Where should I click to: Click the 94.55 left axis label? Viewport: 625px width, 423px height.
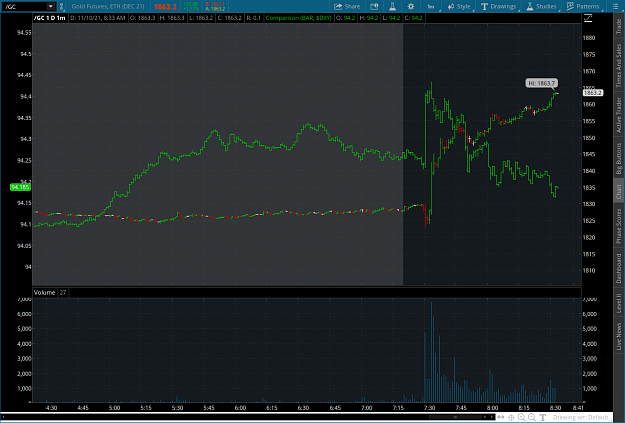(x=24, y=33)
